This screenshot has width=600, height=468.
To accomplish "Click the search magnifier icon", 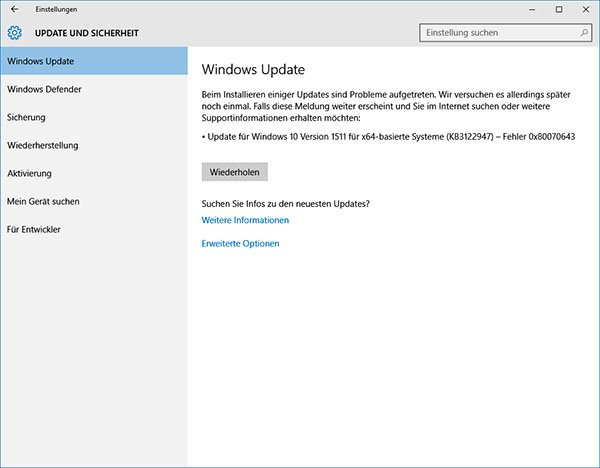I will click(x=584, y=33).
